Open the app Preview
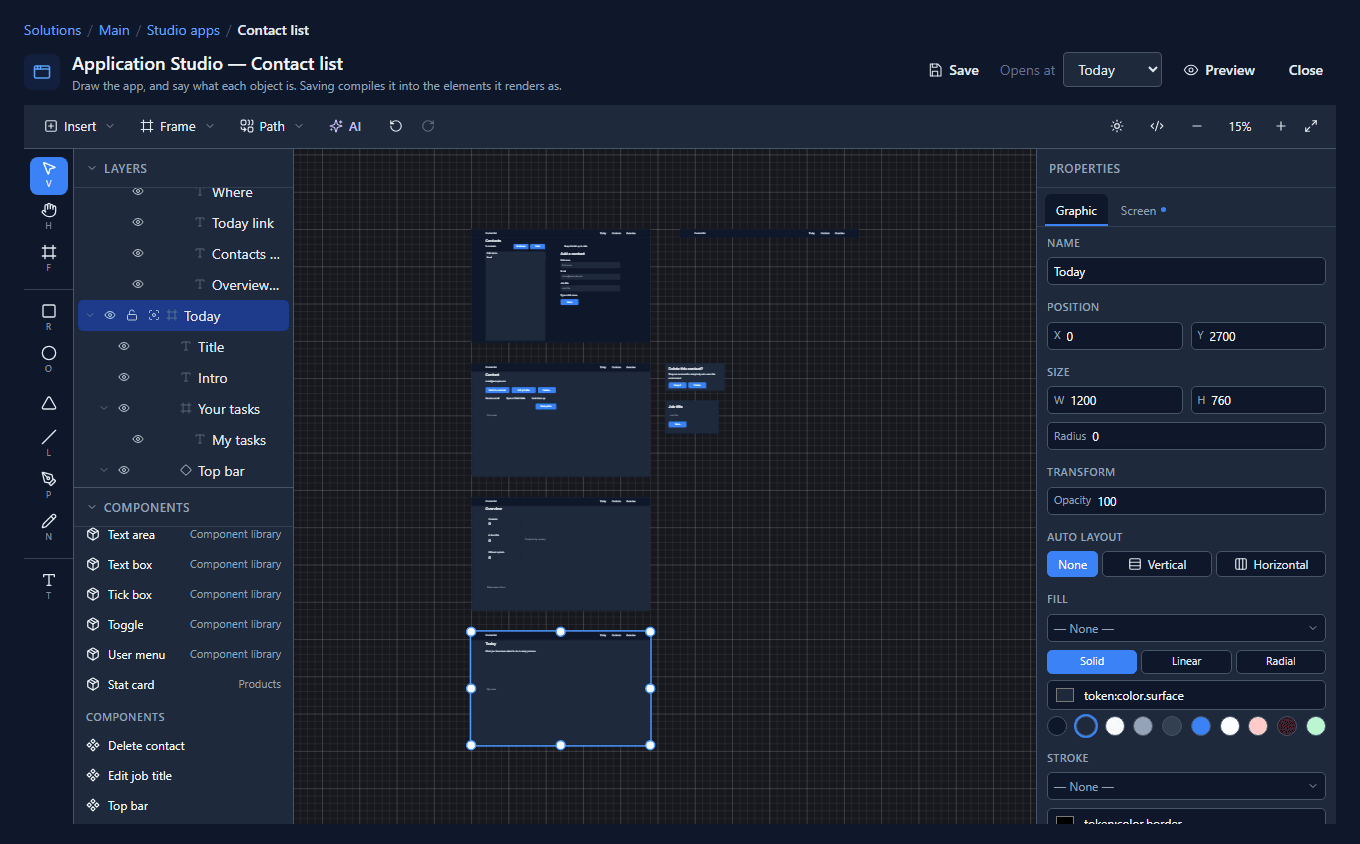The height and width of the screenshot is (844, 1360). (1219, 70)
